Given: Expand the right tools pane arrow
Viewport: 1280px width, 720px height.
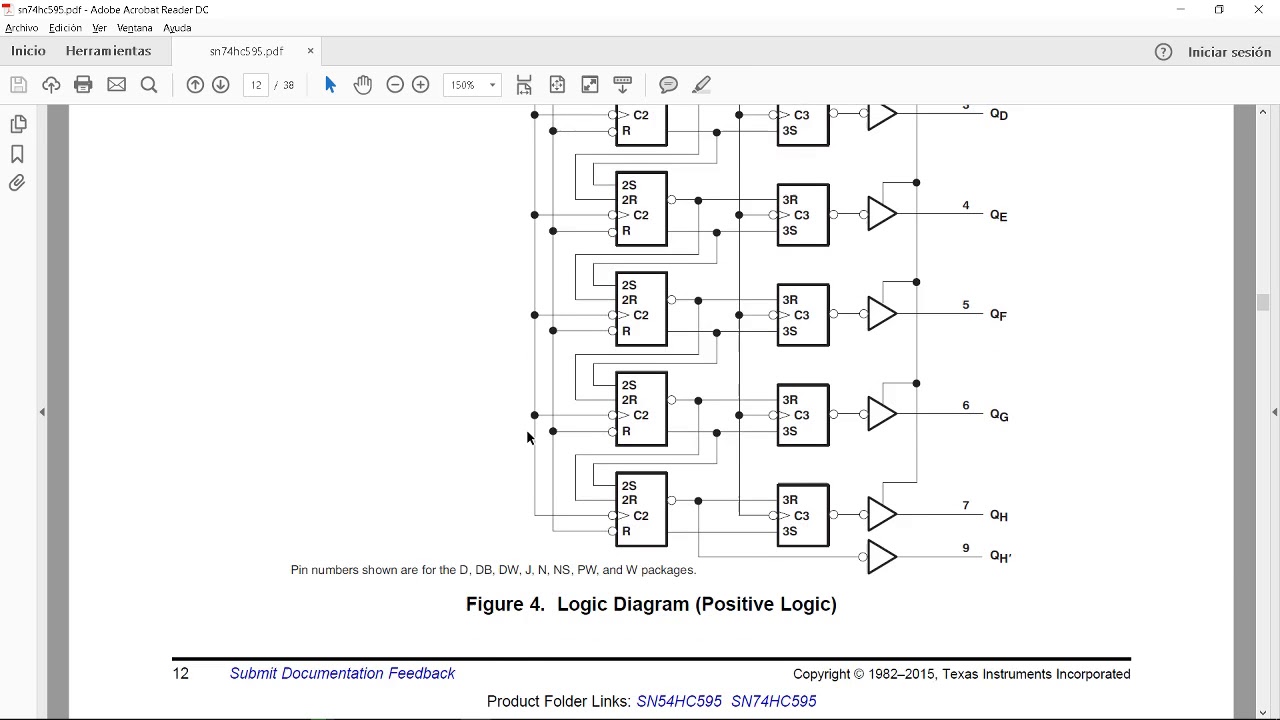Looking at the screenshot, I should (x=1274, y=412).
